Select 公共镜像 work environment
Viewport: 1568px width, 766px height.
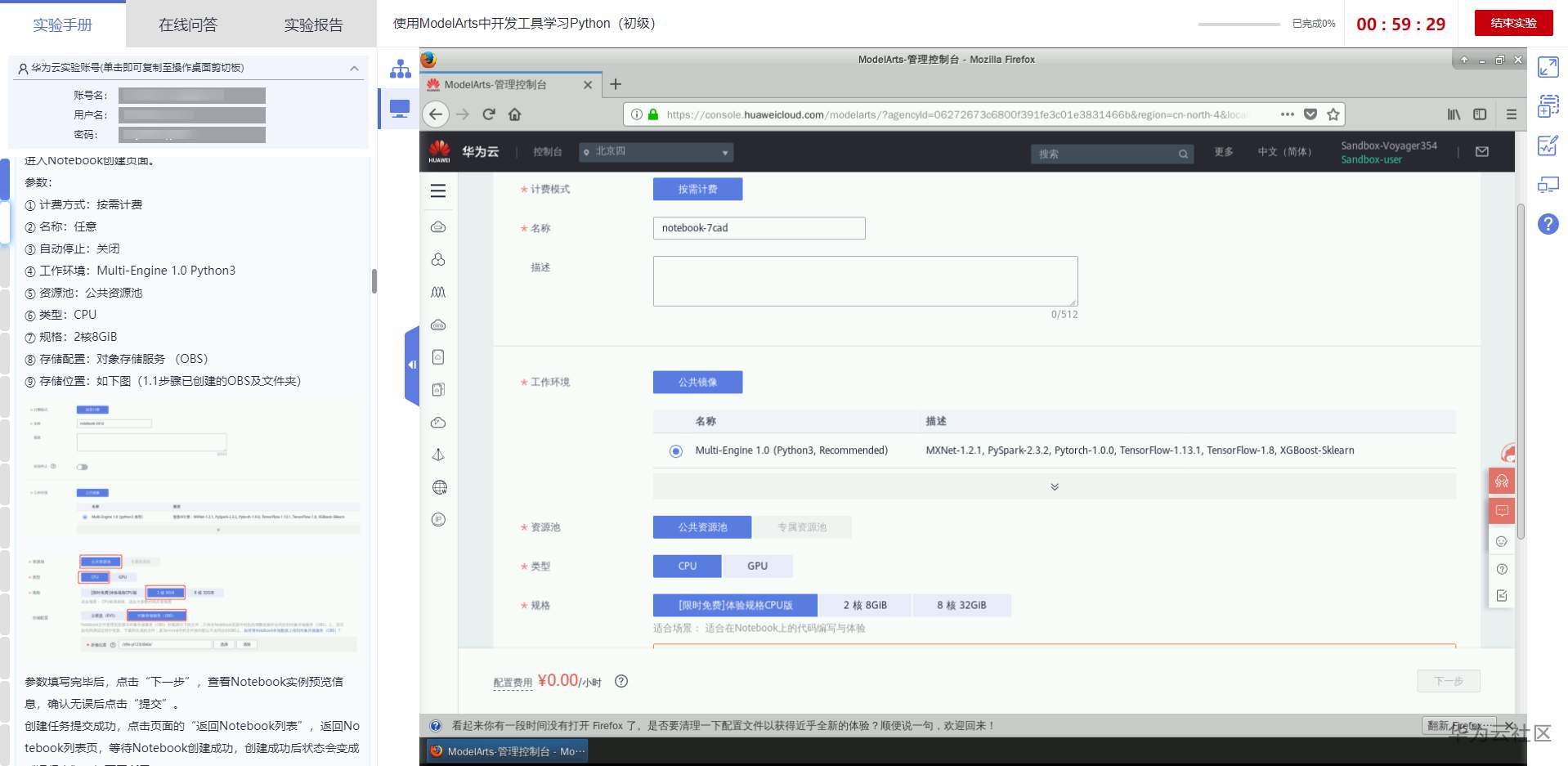pos(697,382)
